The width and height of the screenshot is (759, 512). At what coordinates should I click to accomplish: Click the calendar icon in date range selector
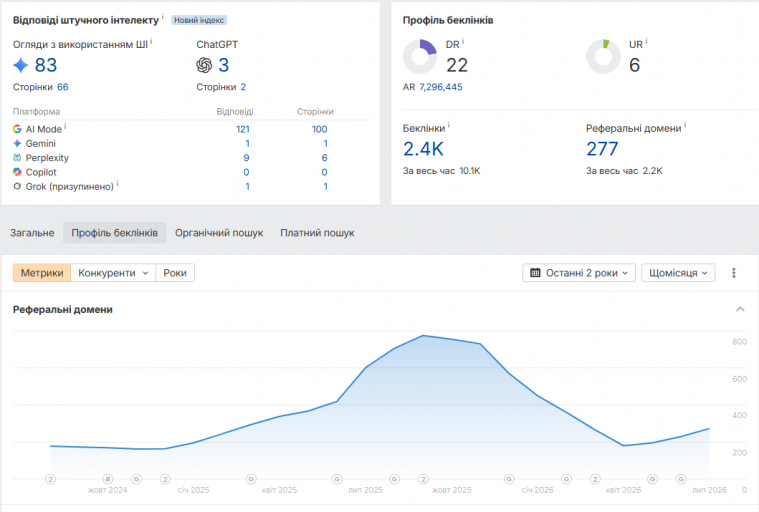point(535,273)
